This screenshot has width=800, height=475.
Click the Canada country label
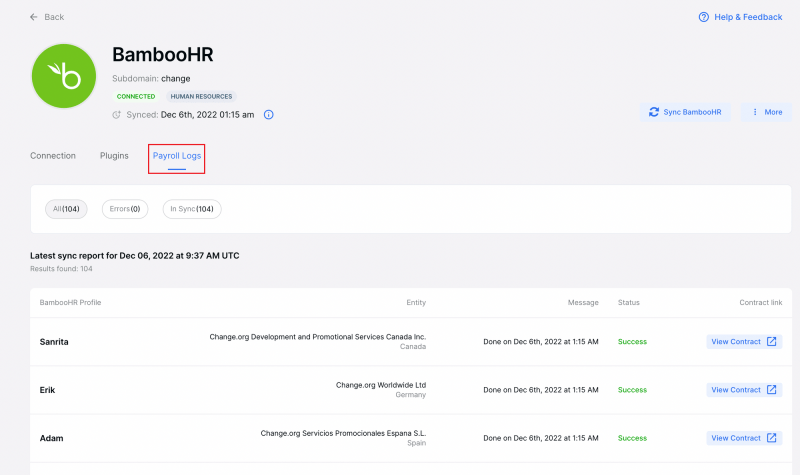[413, 346]
